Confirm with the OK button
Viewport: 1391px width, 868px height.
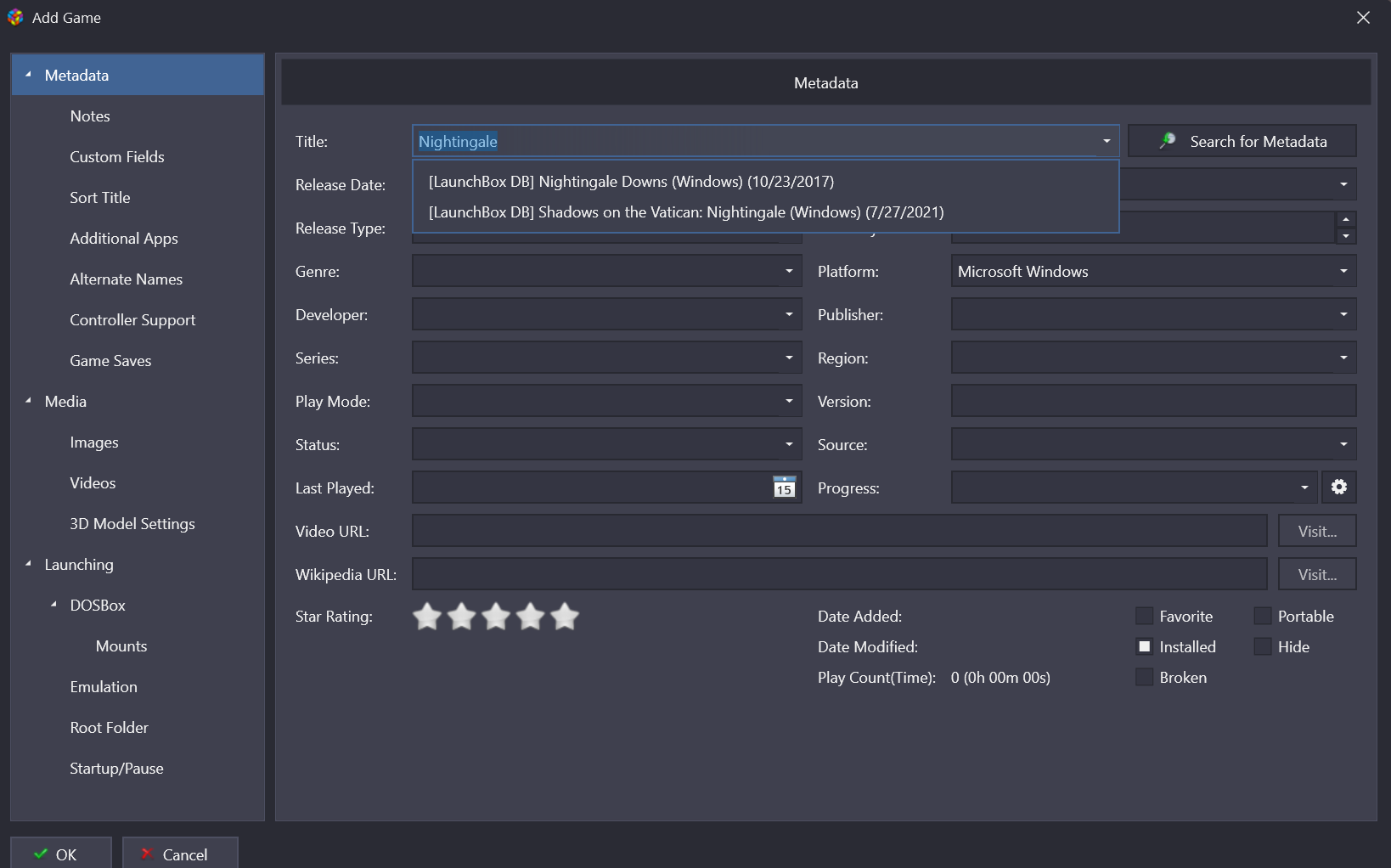[61, 854]
